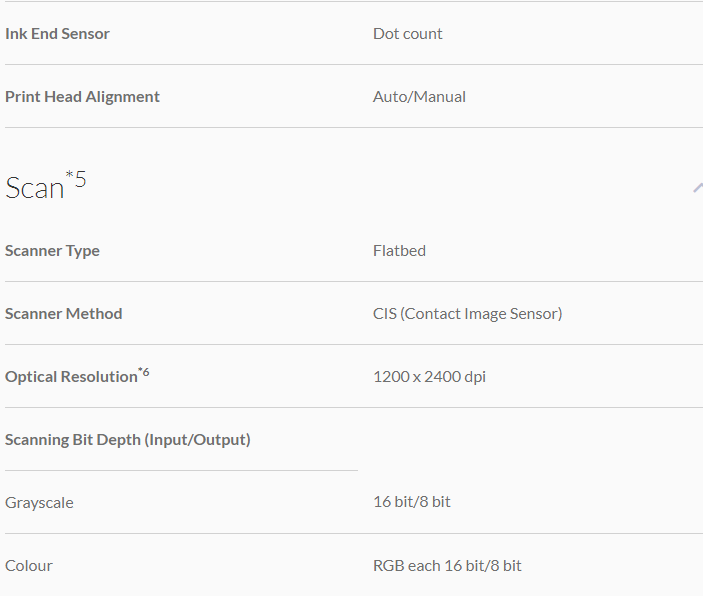Screen dimensions: 703x596
Task: Open footnote *5 beside the Scan heading
Action: (76, 180)
